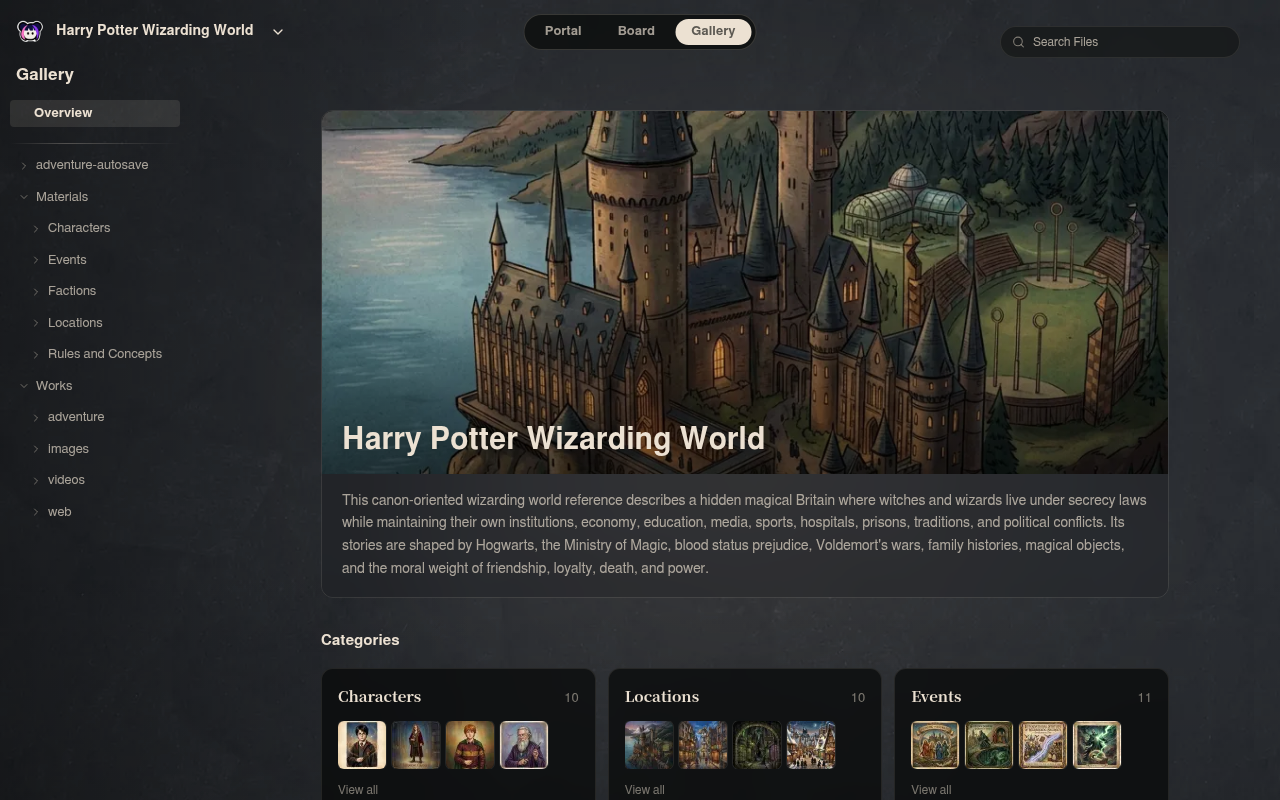Click the Hogwarts castle banner image
The width and height of the screenshot is (1280, 800).
click(x=744, y=292)
